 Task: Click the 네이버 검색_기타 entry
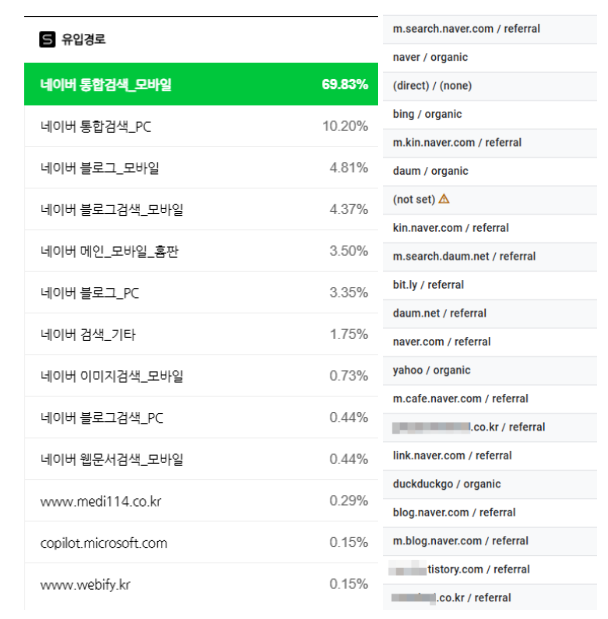pos(201,334)
